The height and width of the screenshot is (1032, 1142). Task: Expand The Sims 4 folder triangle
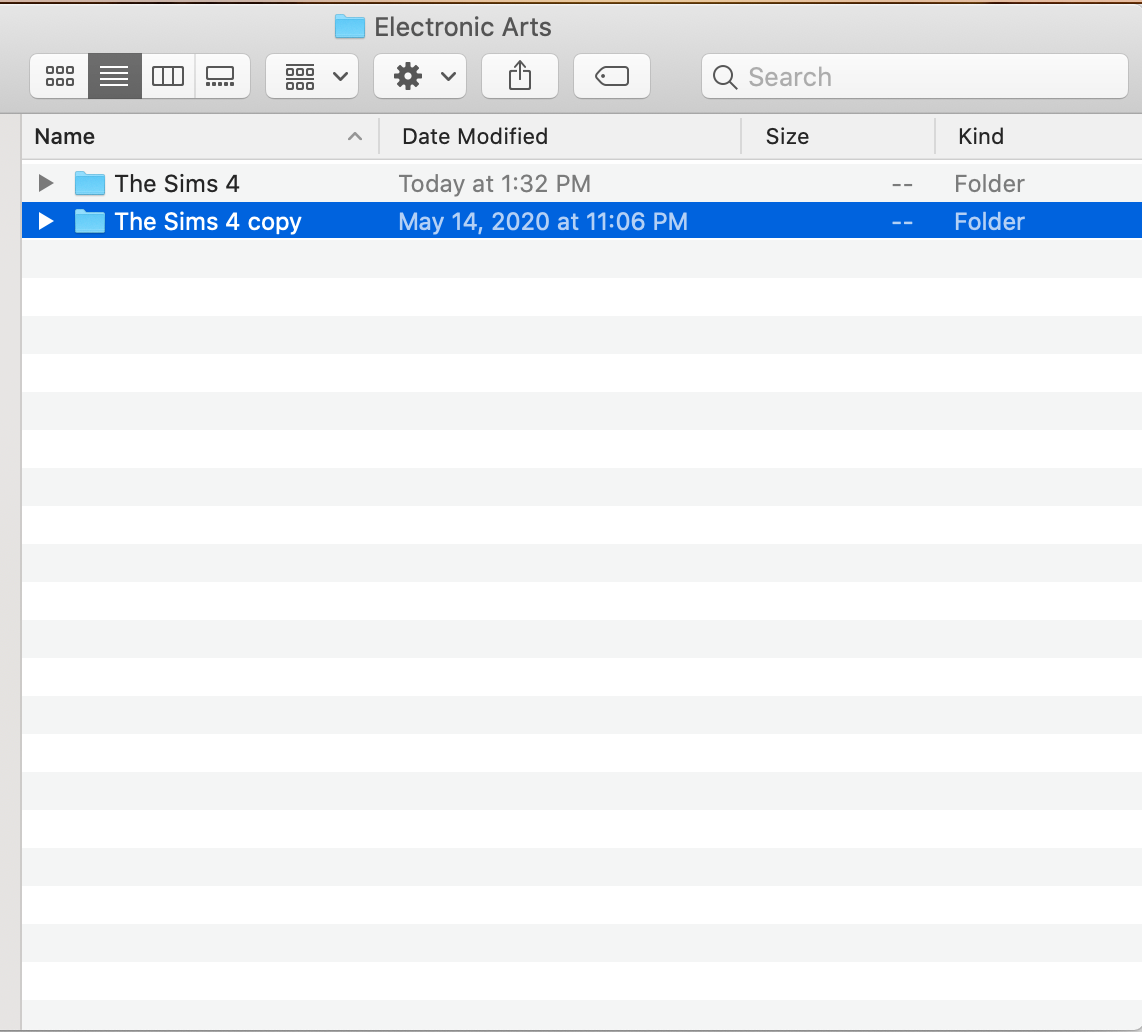coord(46,183)
